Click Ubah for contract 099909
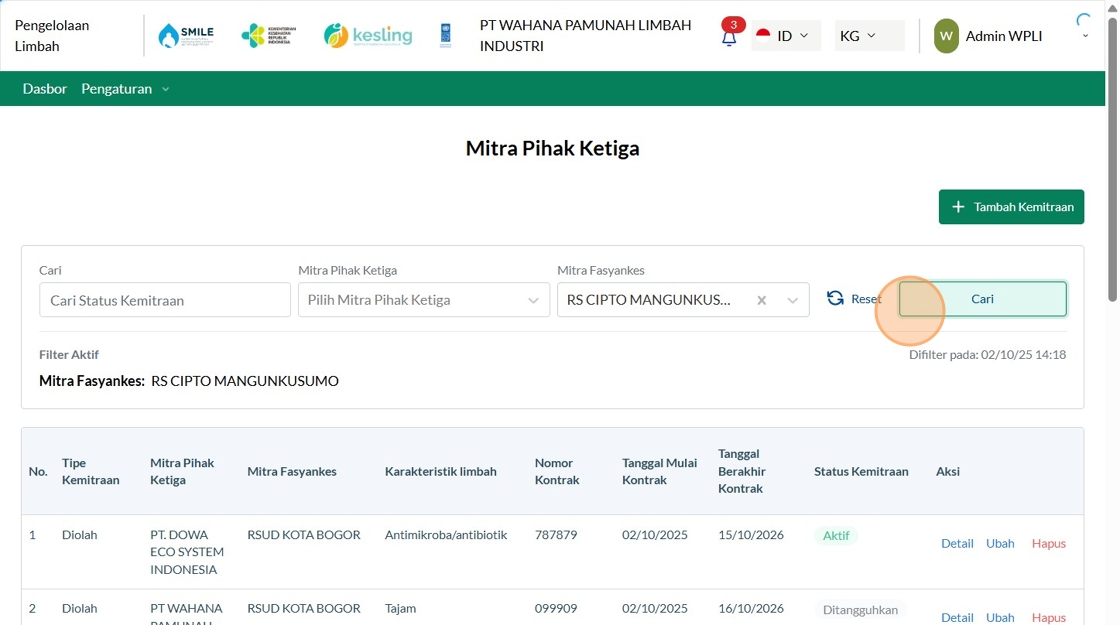Screen dimensions: 1120x625 (x=1000, y=617)
